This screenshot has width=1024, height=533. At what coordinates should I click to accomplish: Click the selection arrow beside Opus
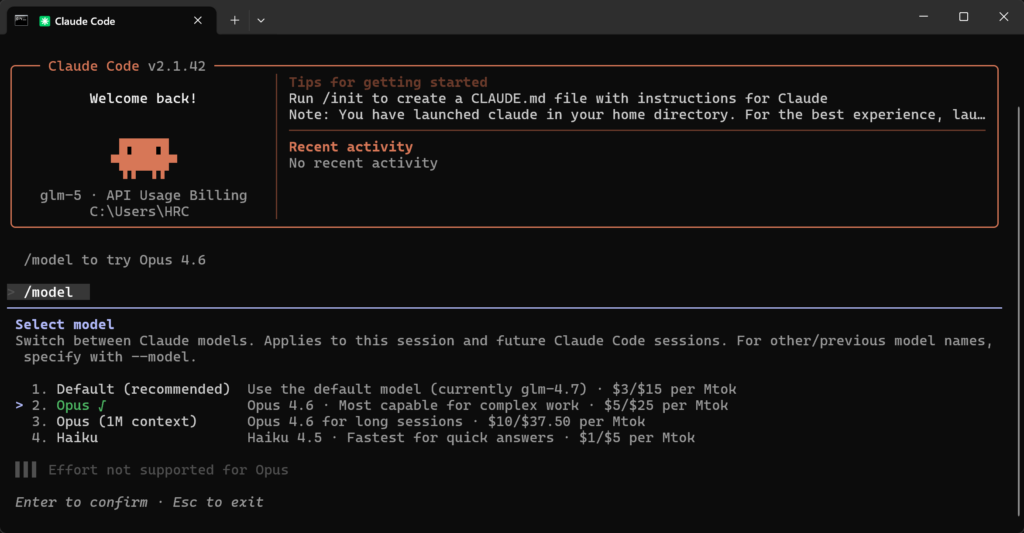click(20, 405)
